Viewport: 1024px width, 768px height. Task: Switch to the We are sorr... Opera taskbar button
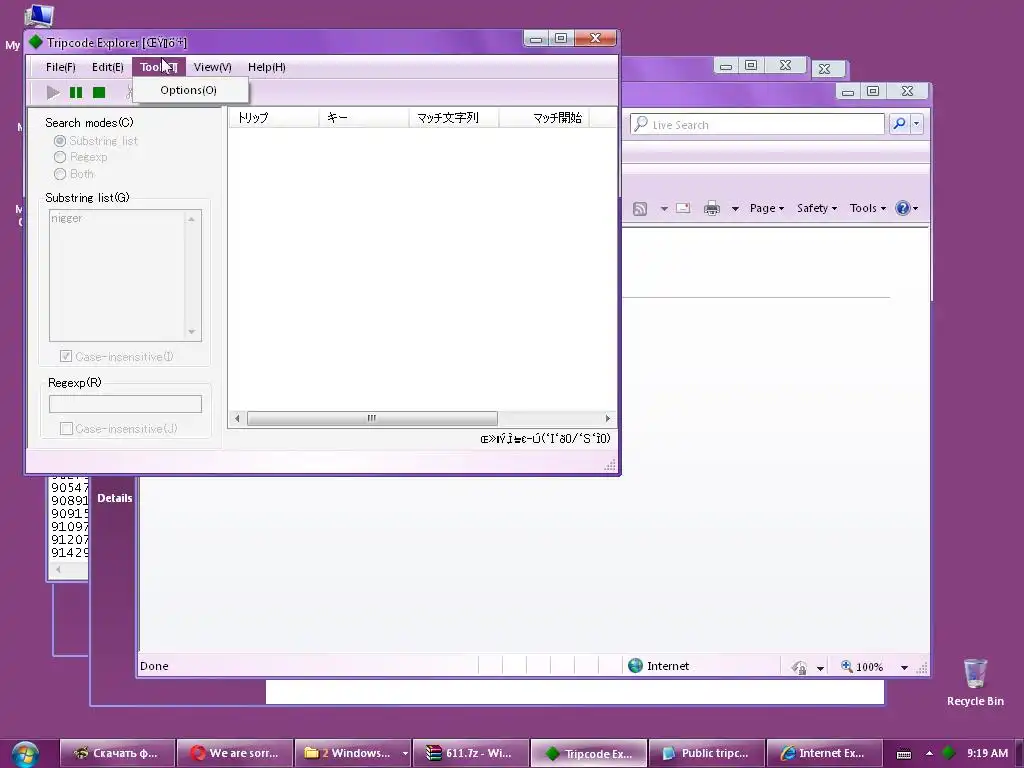point(235,753)
